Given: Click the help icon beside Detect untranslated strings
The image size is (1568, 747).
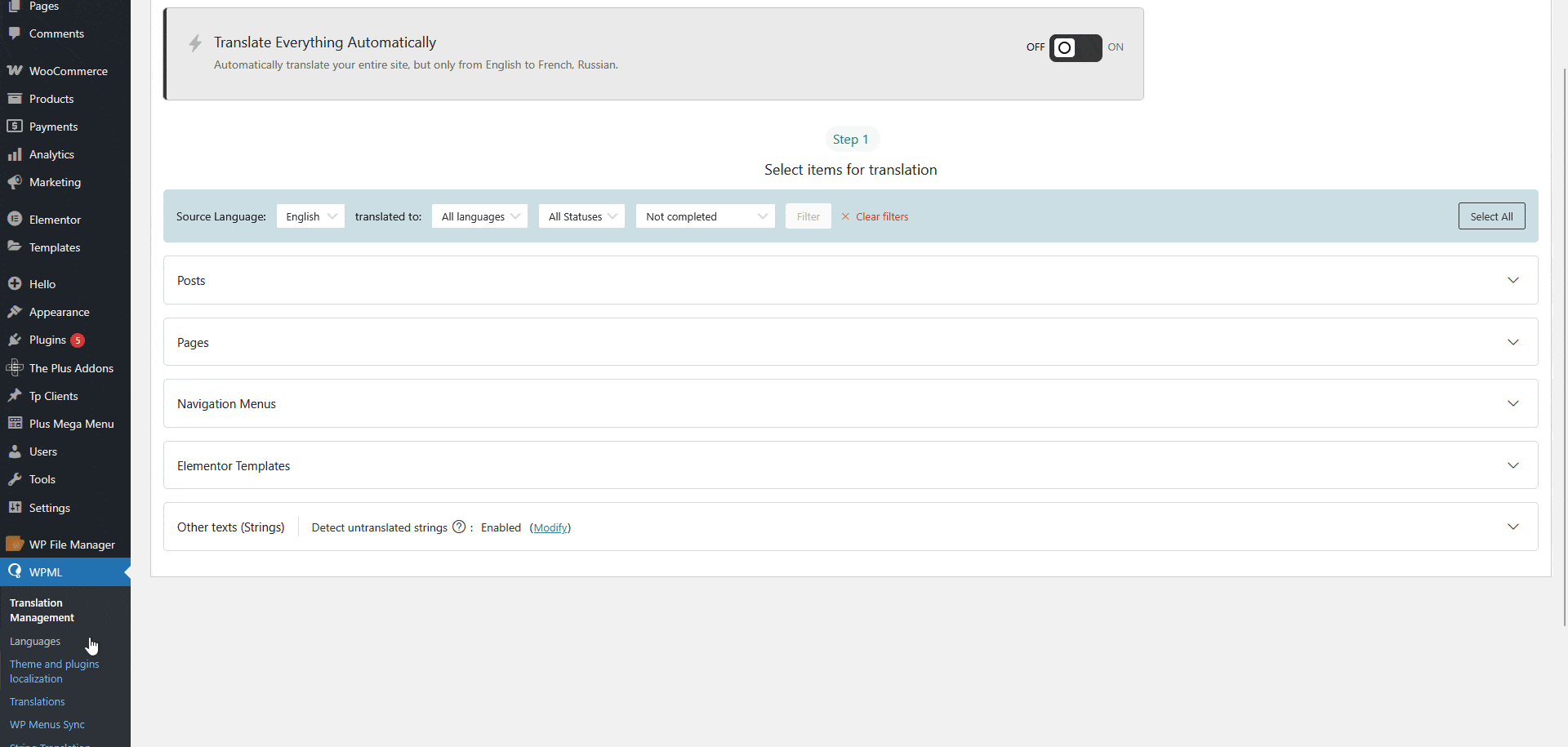Looking at the screenshot, I should pos(459,527).
